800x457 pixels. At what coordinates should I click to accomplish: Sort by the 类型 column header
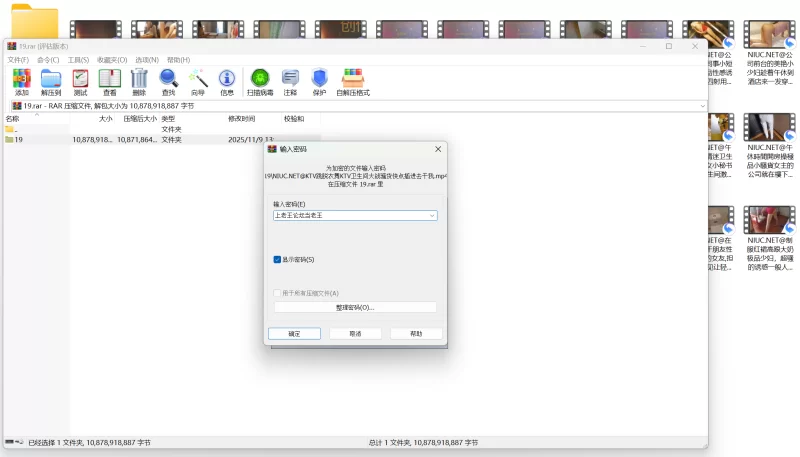point(168,118)
